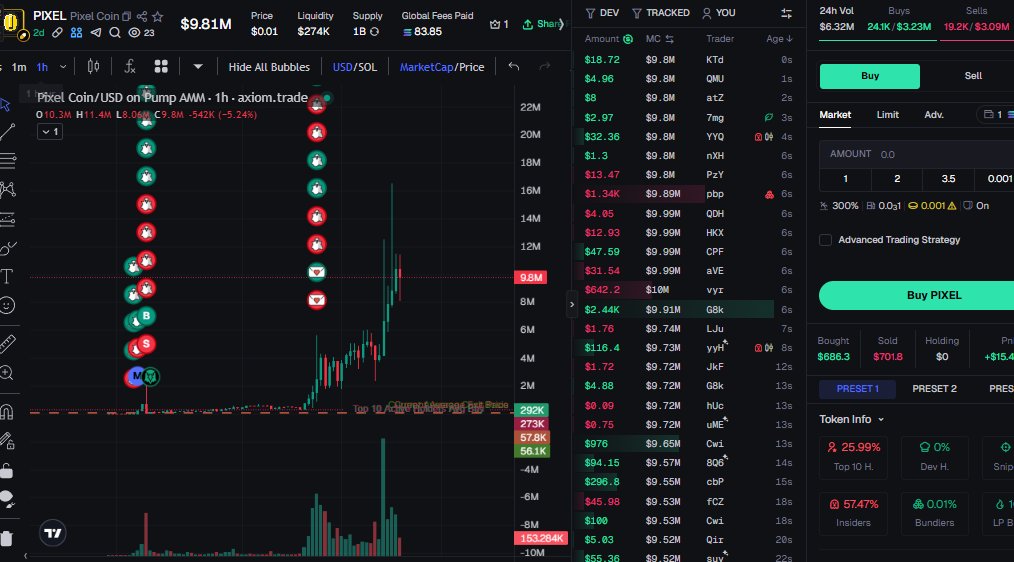Click the blue community squares icon
This screenshot has width=1014, height=562.
pyautogui.click(x=76, y=32)
